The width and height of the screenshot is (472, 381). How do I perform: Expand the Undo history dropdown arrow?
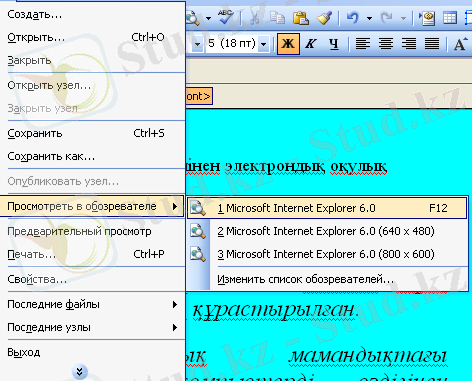click(x=369, y=18)
